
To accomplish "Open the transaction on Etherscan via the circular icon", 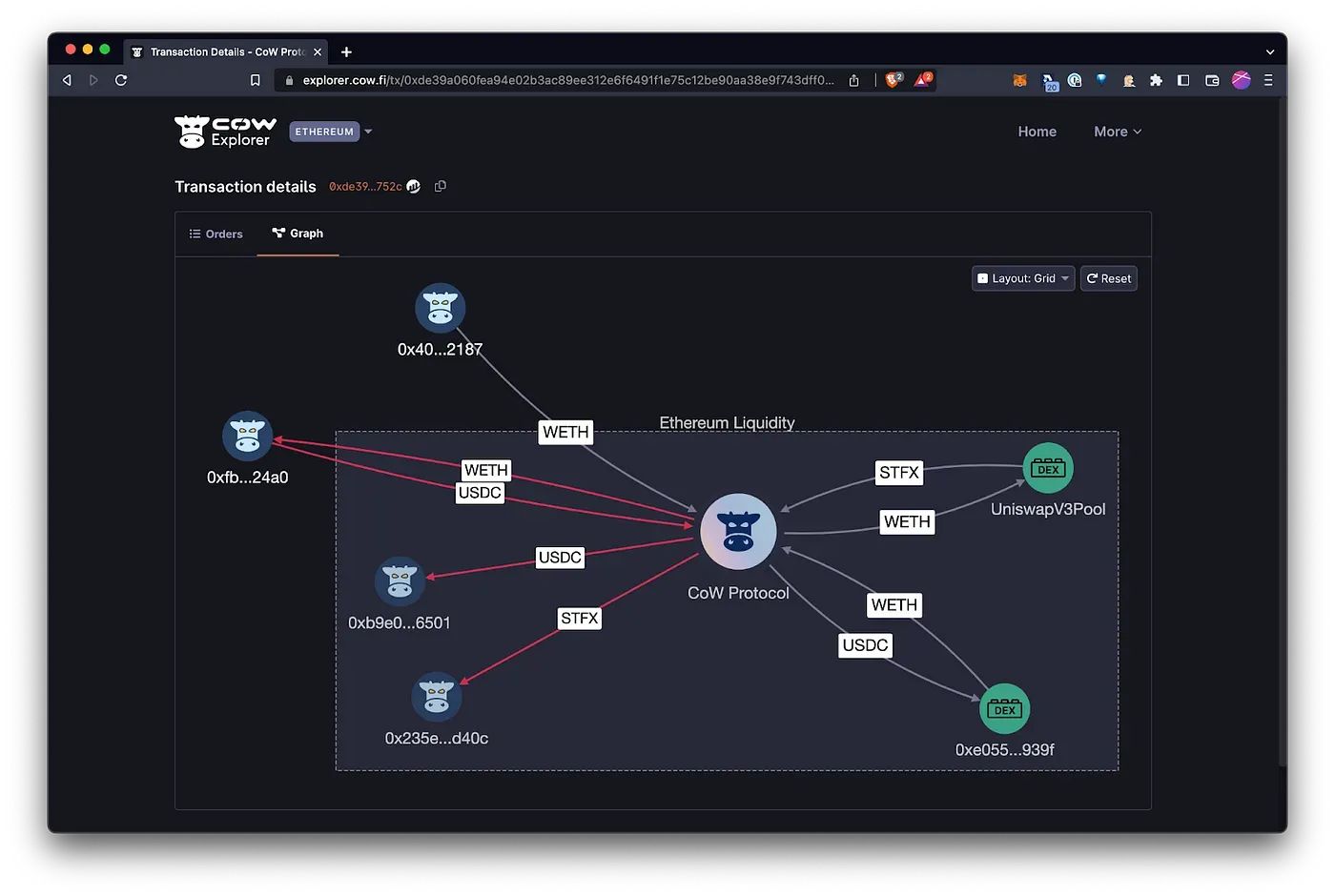I will 413,186.
